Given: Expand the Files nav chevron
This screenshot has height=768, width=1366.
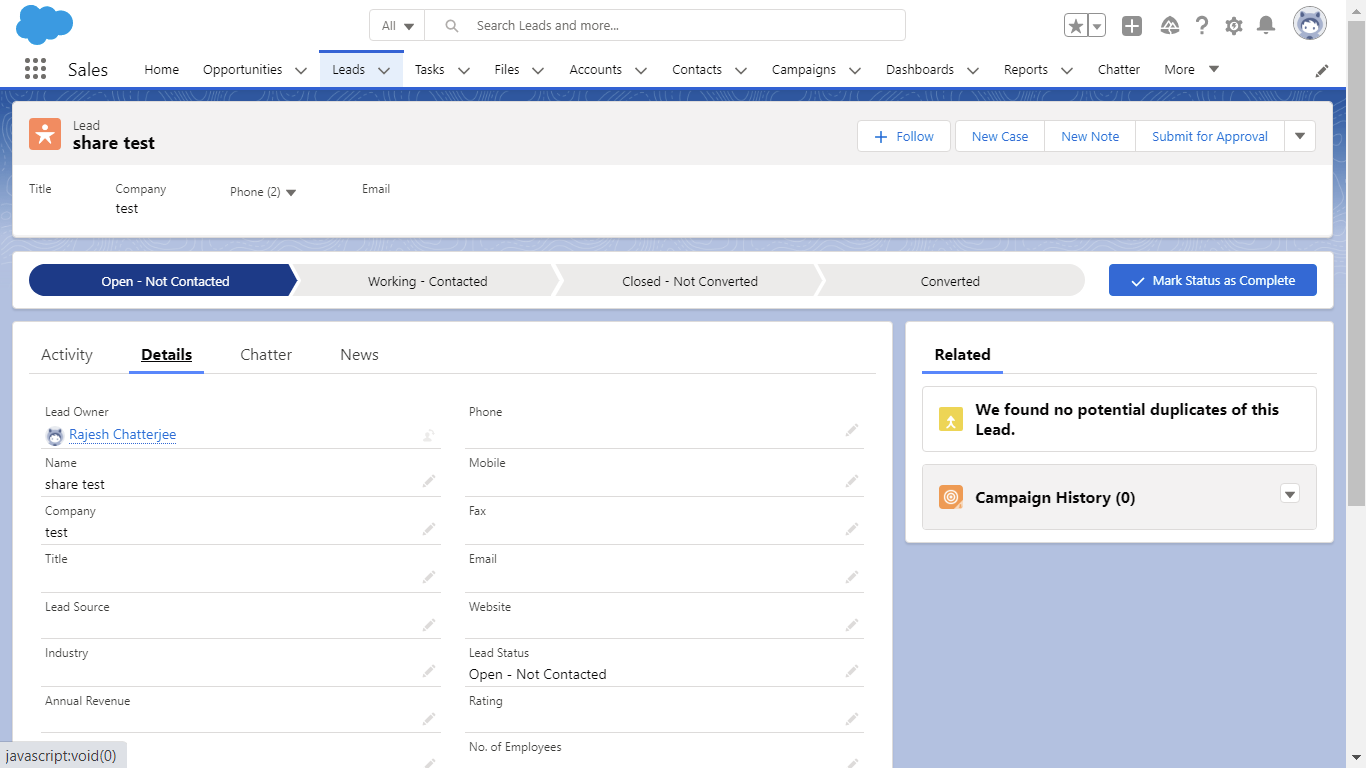Looking at the screenshot, I should point(538,70).
